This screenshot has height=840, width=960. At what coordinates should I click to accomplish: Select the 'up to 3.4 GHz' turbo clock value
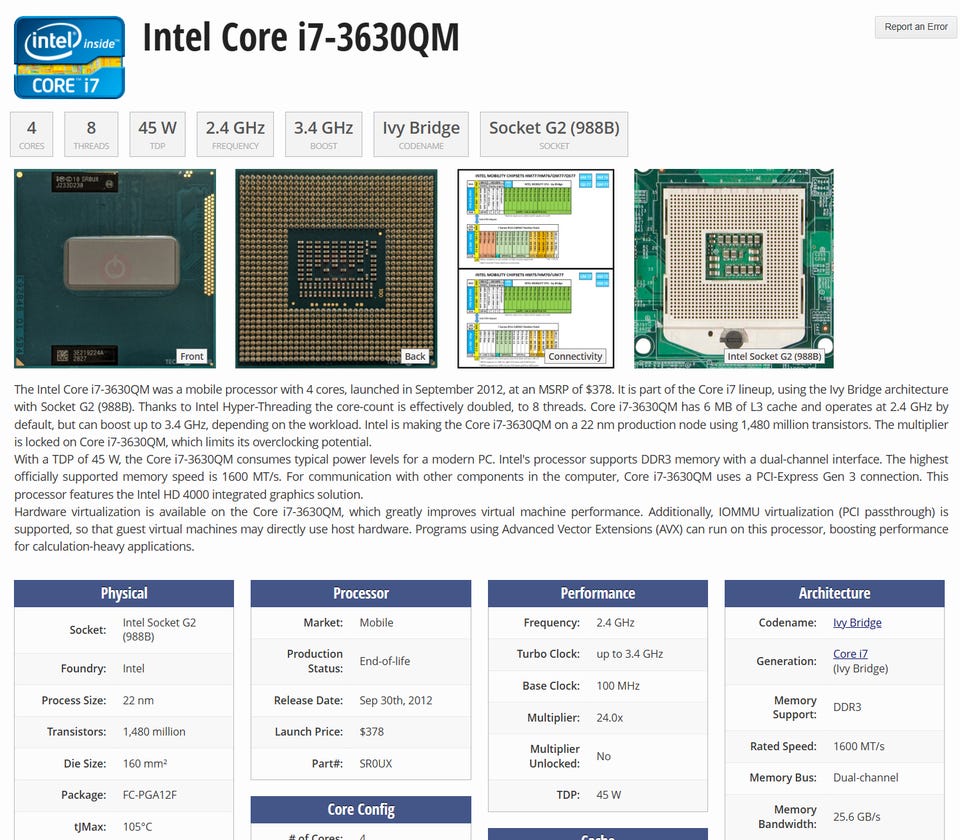(x=630, y=654)
